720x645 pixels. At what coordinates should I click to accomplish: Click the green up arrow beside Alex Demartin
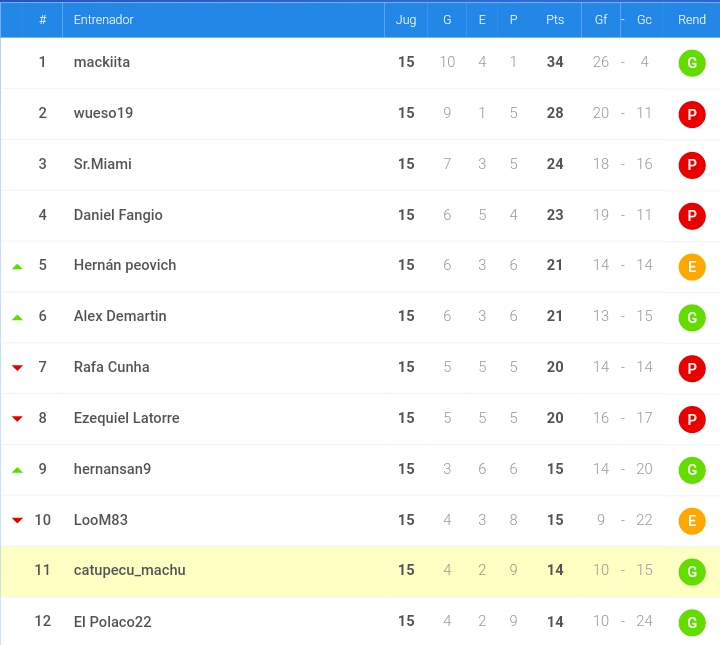click(x=17, y=317)
